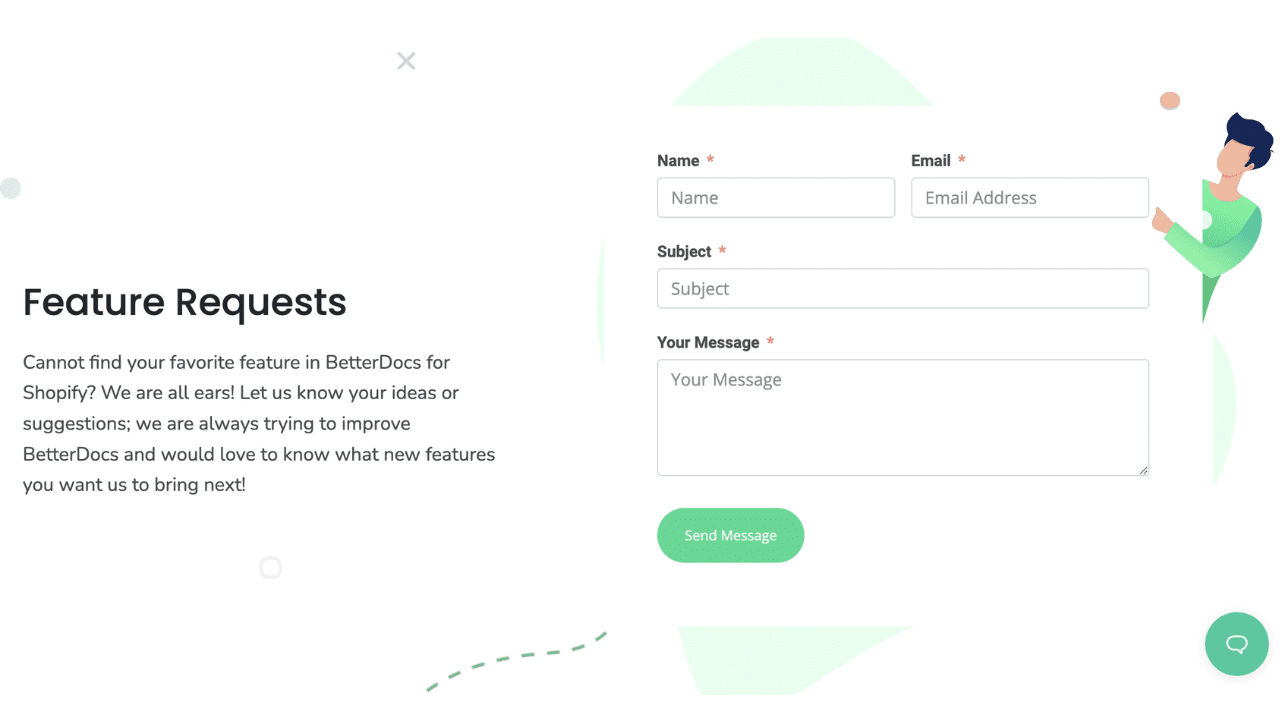
Task: Click the chat bubble icon bottom right
Action: pyautogui.click(x=1237, y=644)
